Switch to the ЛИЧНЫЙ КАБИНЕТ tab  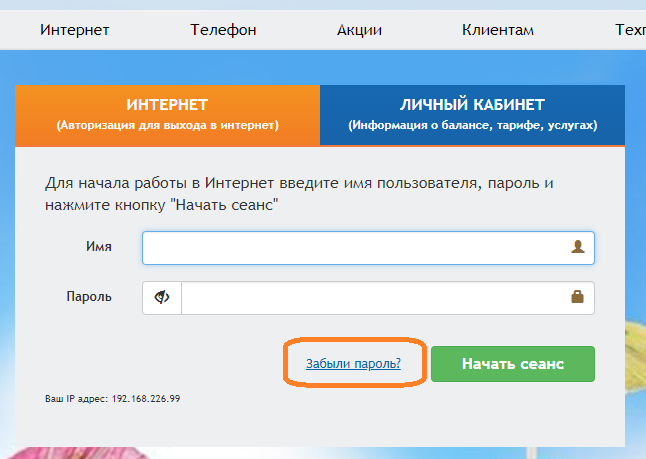[473, 115]
